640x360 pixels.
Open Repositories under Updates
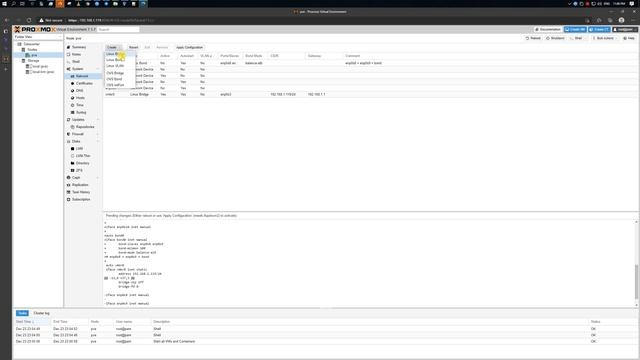coord(84,127)
